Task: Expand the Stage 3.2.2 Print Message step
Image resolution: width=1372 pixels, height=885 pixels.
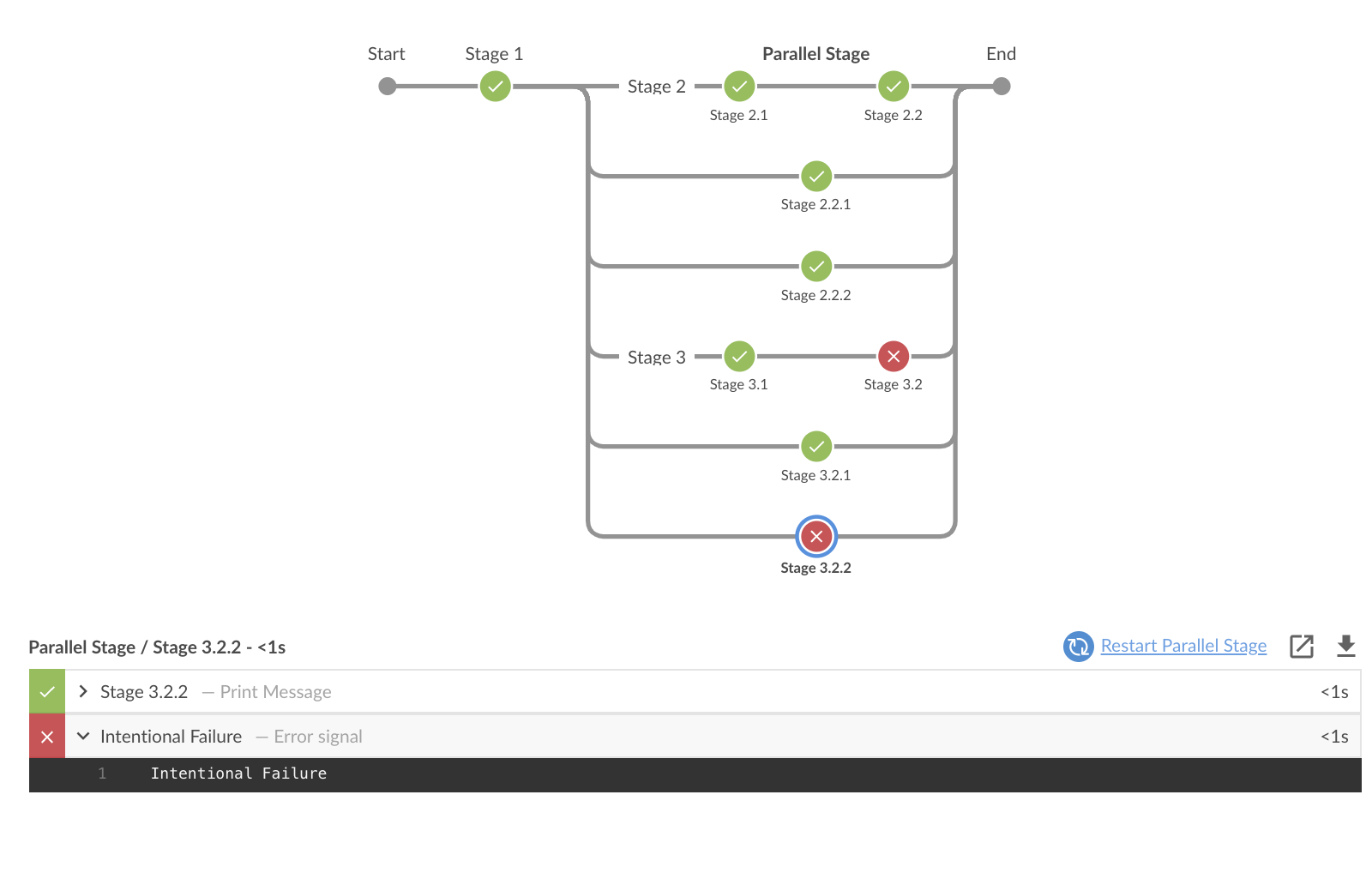Action: pyautogui.click(x=83, y=692)
